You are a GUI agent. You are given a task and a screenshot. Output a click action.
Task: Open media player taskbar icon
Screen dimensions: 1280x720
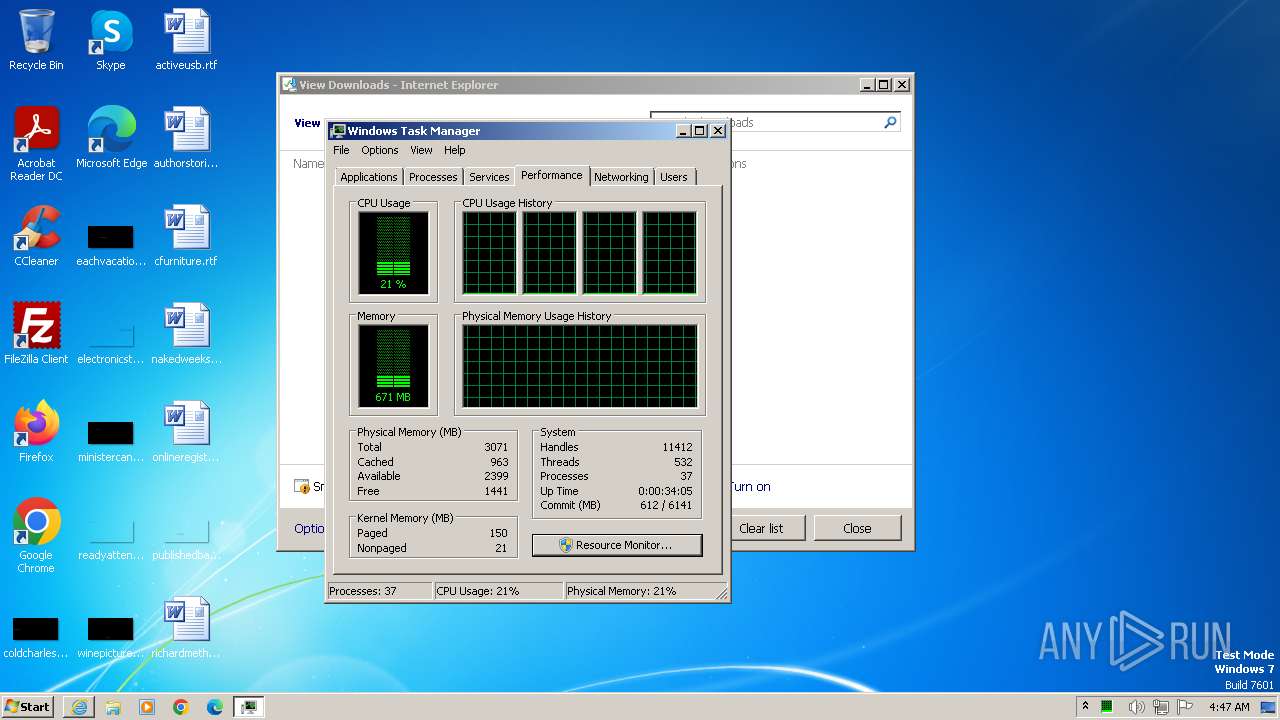147,707
